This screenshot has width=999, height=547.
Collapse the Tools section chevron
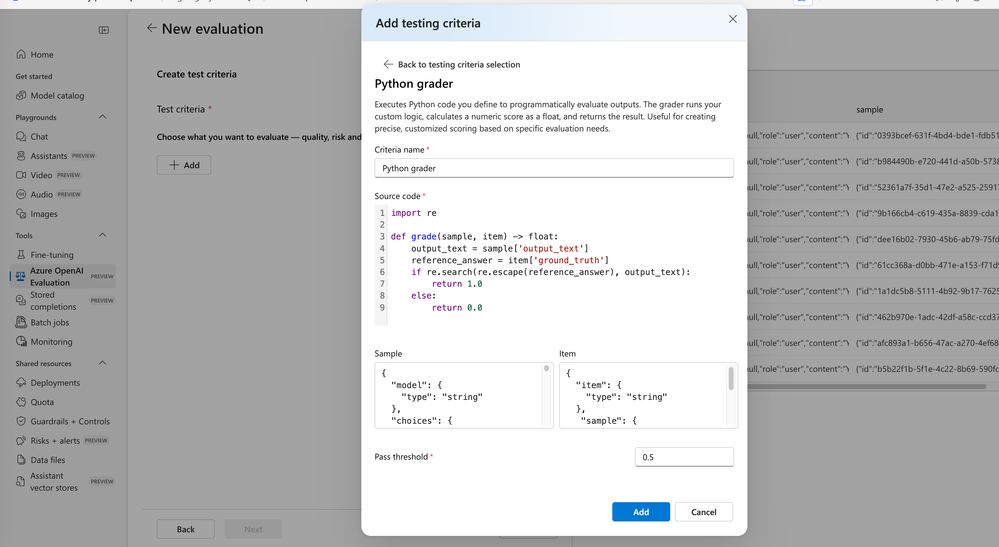[103, 235]
